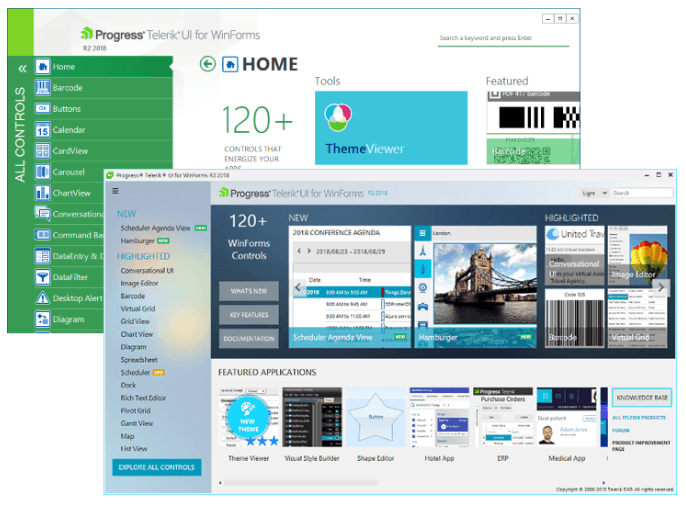Click the green back arrow beside HOME
The image size is (686, 514).
point(208,64)
